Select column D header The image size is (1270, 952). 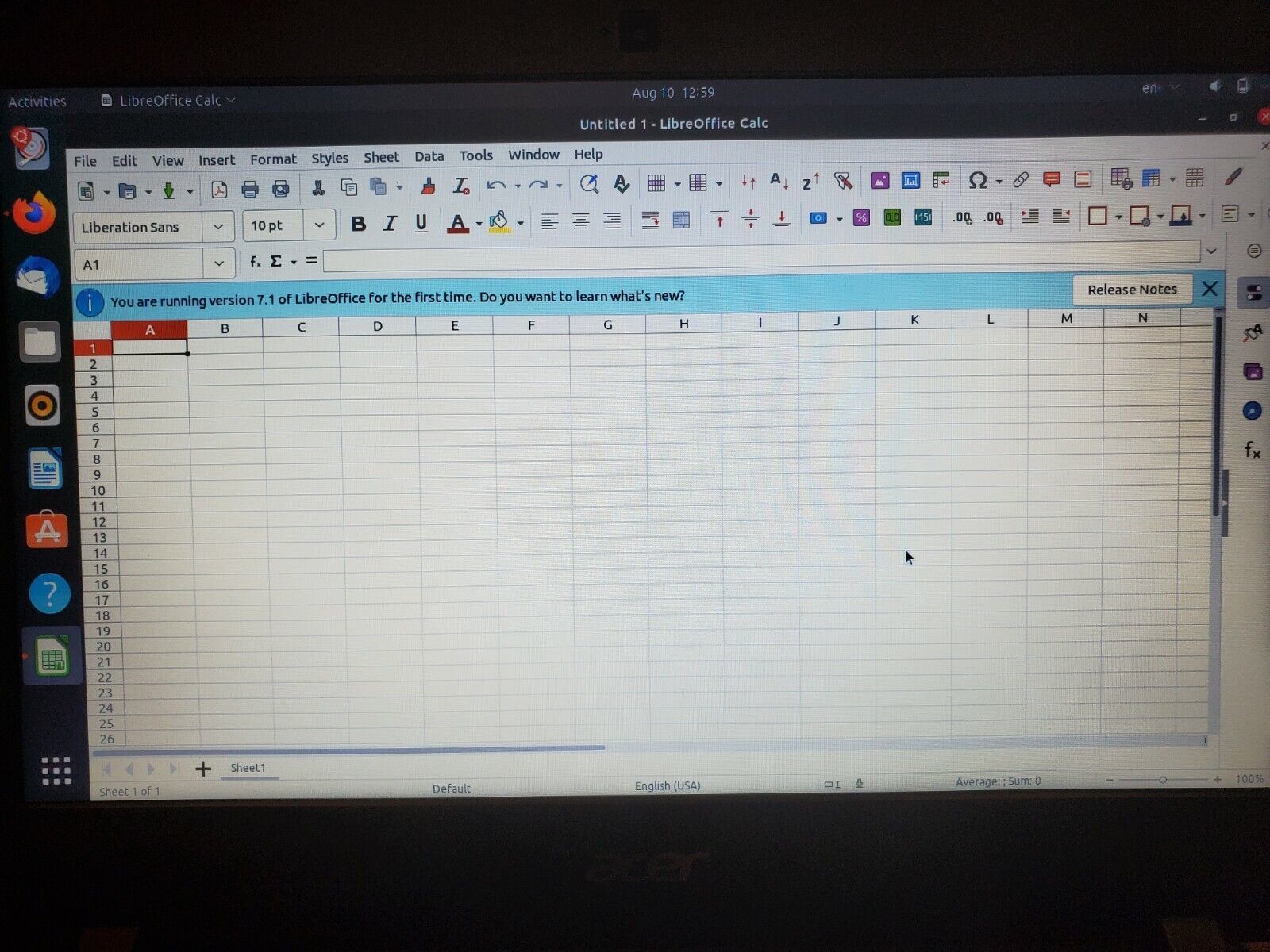click(378, 326)
